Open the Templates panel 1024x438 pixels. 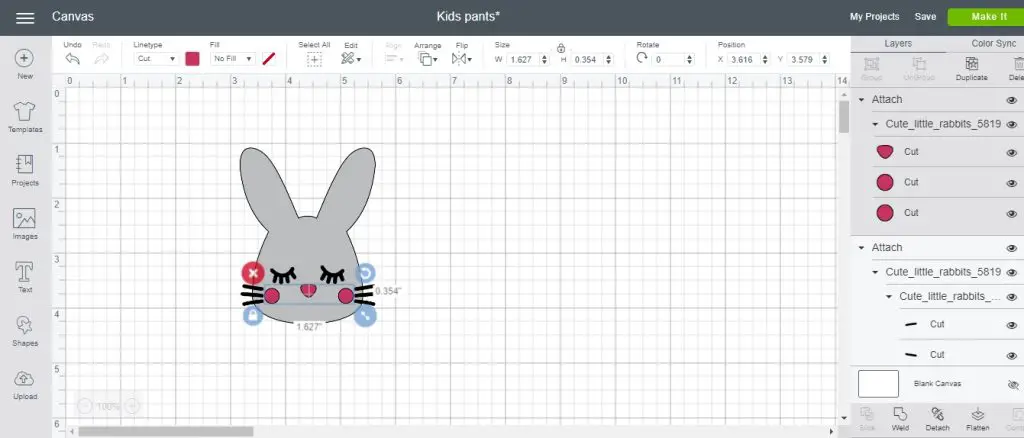pos(25,117)
